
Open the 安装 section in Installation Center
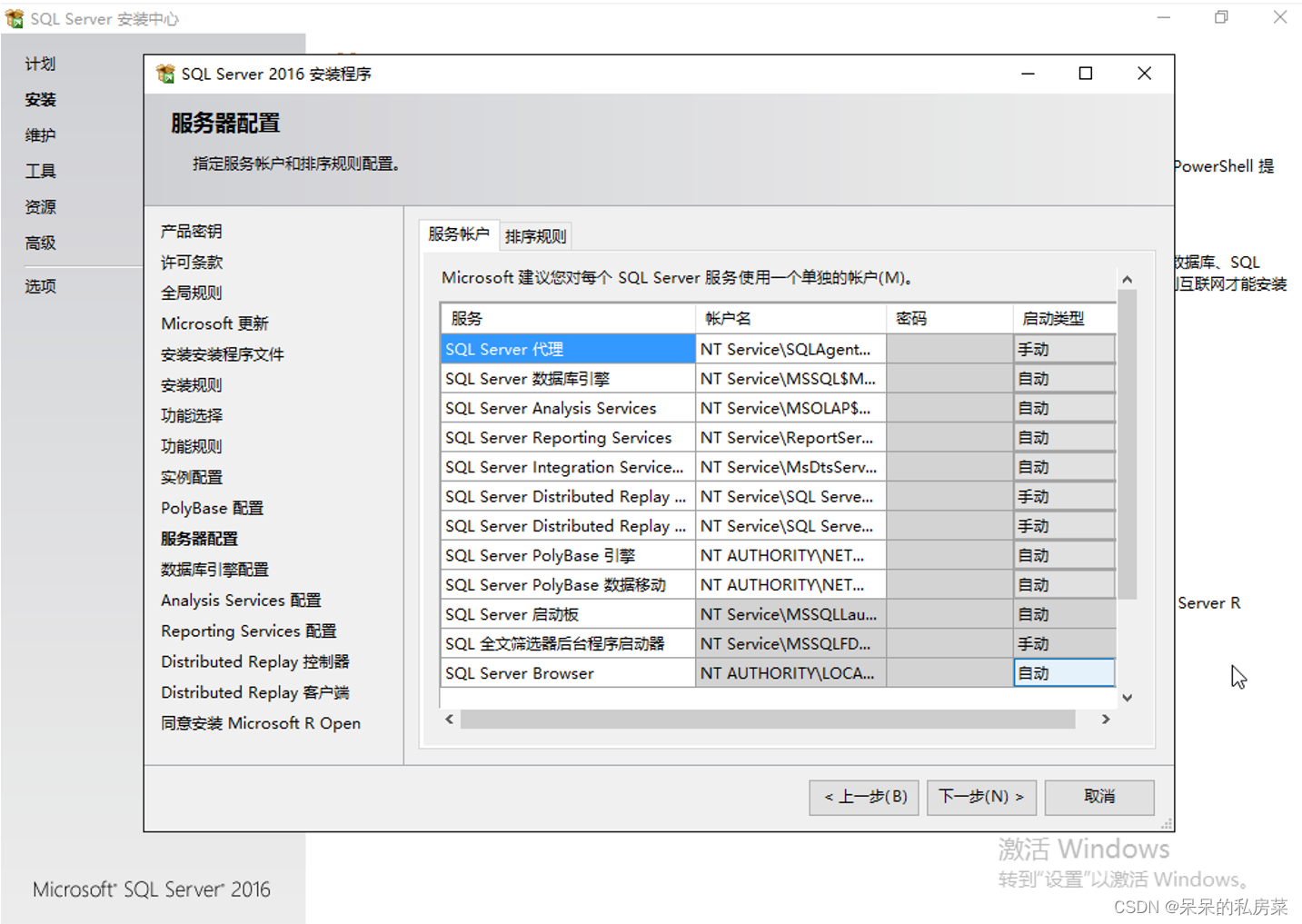point(40,100)
